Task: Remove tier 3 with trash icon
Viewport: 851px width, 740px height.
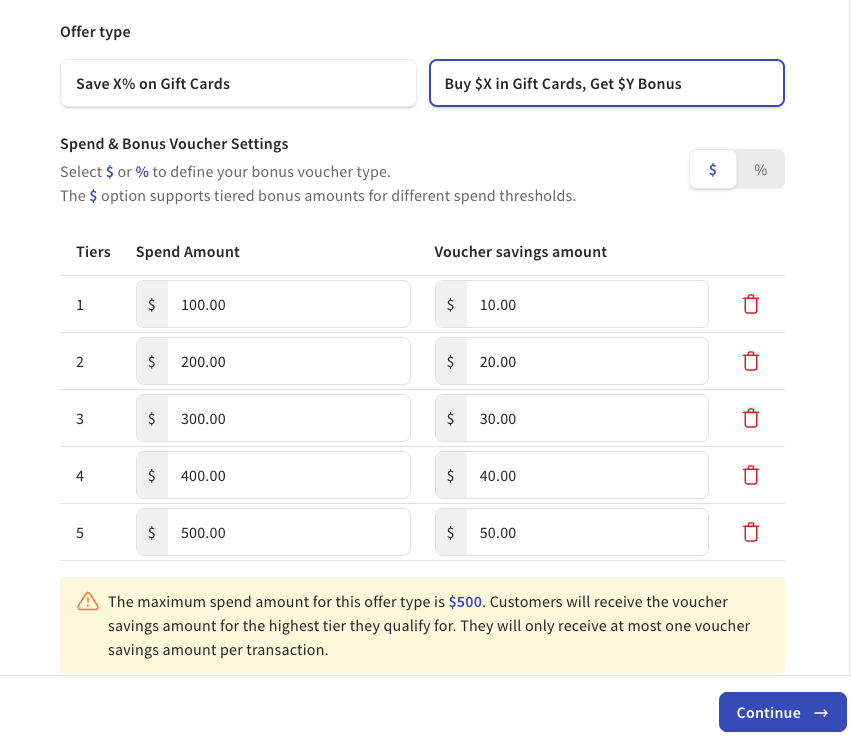Action: coord(751,419)
